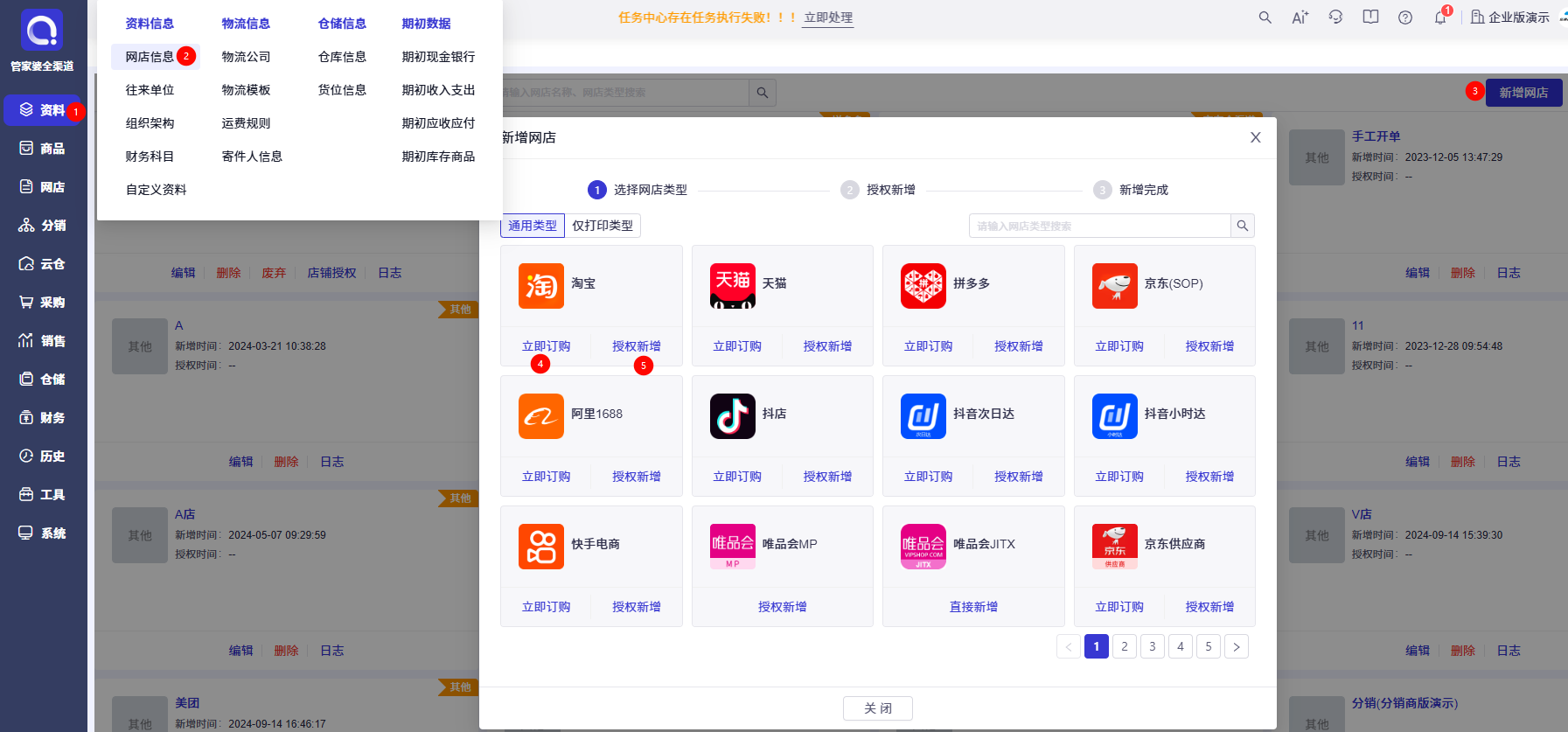Open 网店信息 menu item

coord(150,57)
